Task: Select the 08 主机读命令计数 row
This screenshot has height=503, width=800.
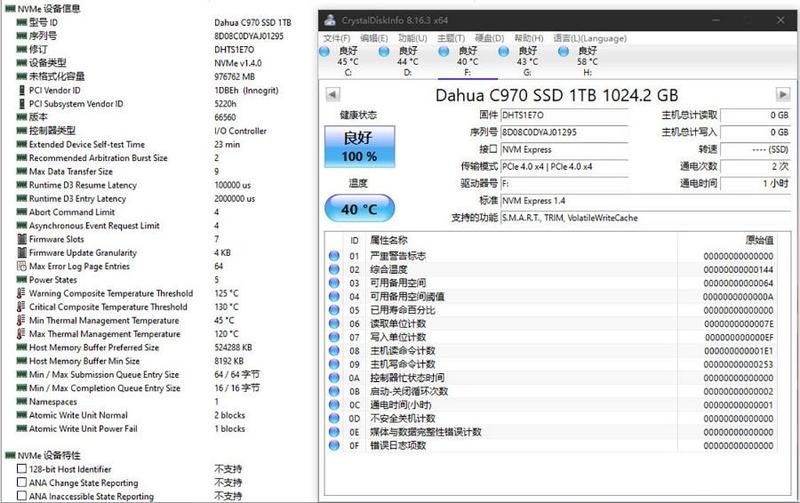Action: coord(551,350)
